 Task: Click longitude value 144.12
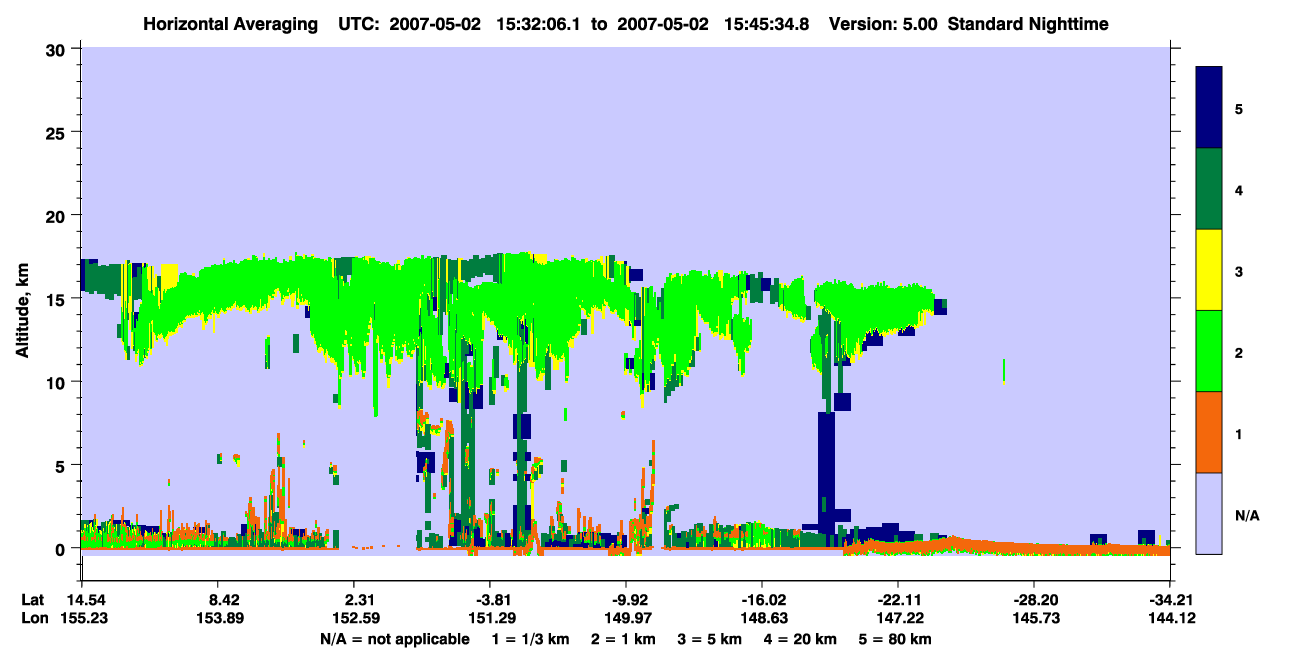(1170, 618)
